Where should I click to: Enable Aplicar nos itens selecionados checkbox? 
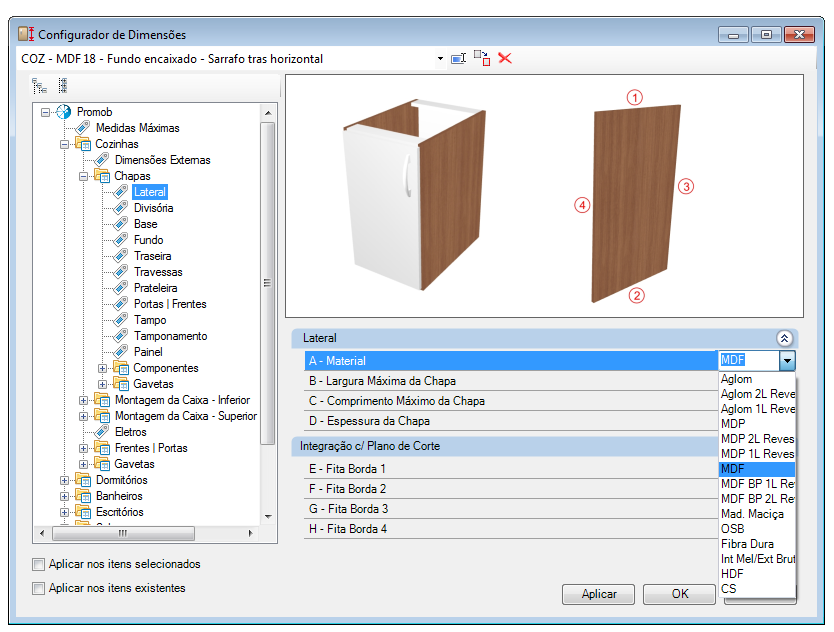38,564
